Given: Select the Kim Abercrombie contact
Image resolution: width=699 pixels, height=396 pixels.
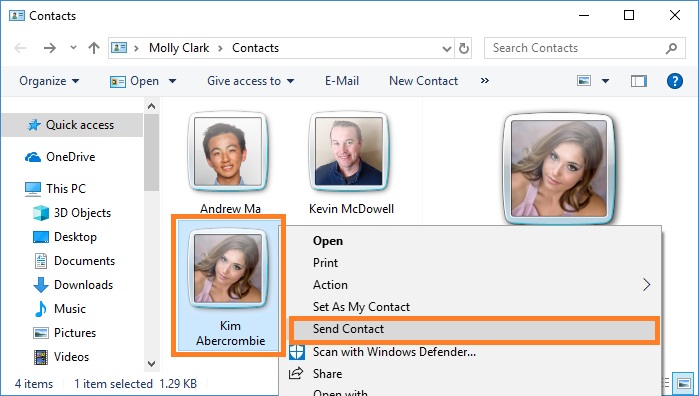Looking at the screenshot, I should [x=229, y=286].
